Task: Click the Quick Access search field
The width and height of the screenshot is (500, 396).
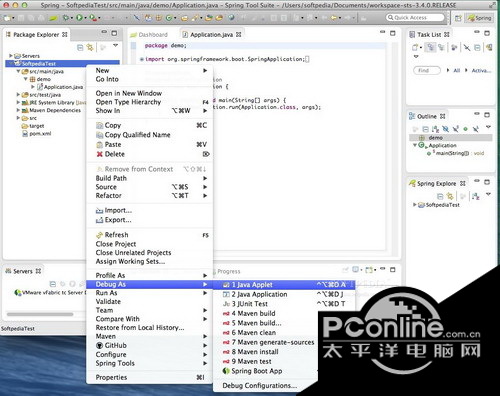Action: [415, 18]
